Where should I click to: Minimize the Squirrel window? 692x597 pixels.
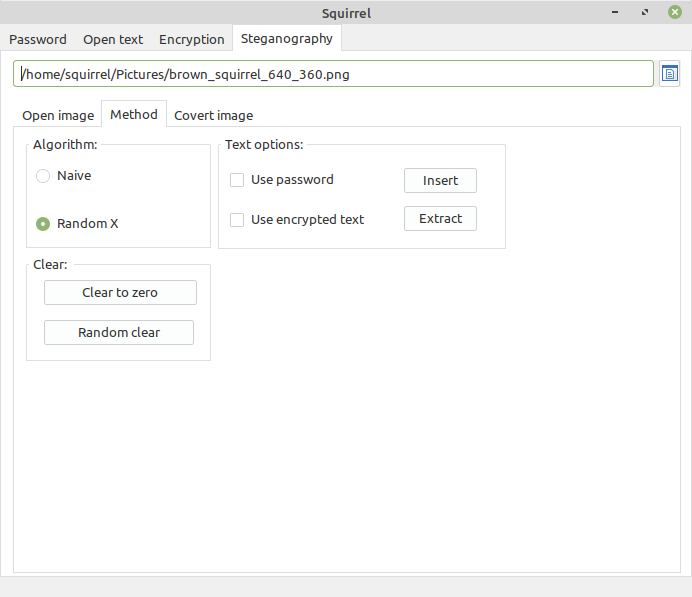[x=617, y=13]
